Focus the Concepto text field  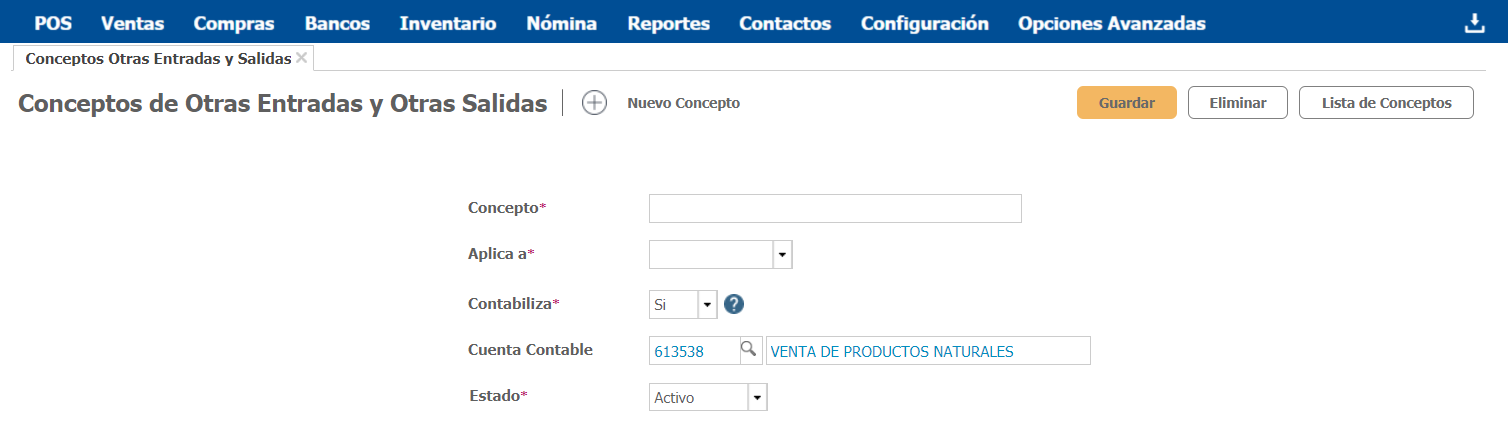pyautogui.click(x=835, y=208)
